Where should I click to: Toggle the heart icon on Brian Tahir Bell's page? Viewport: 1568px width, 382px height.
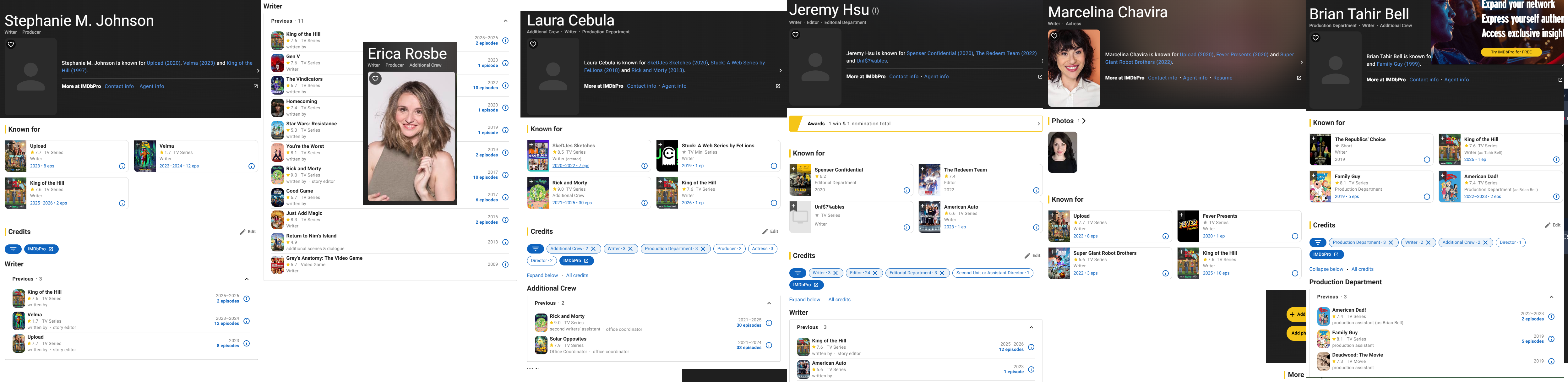click(1315, 38)
